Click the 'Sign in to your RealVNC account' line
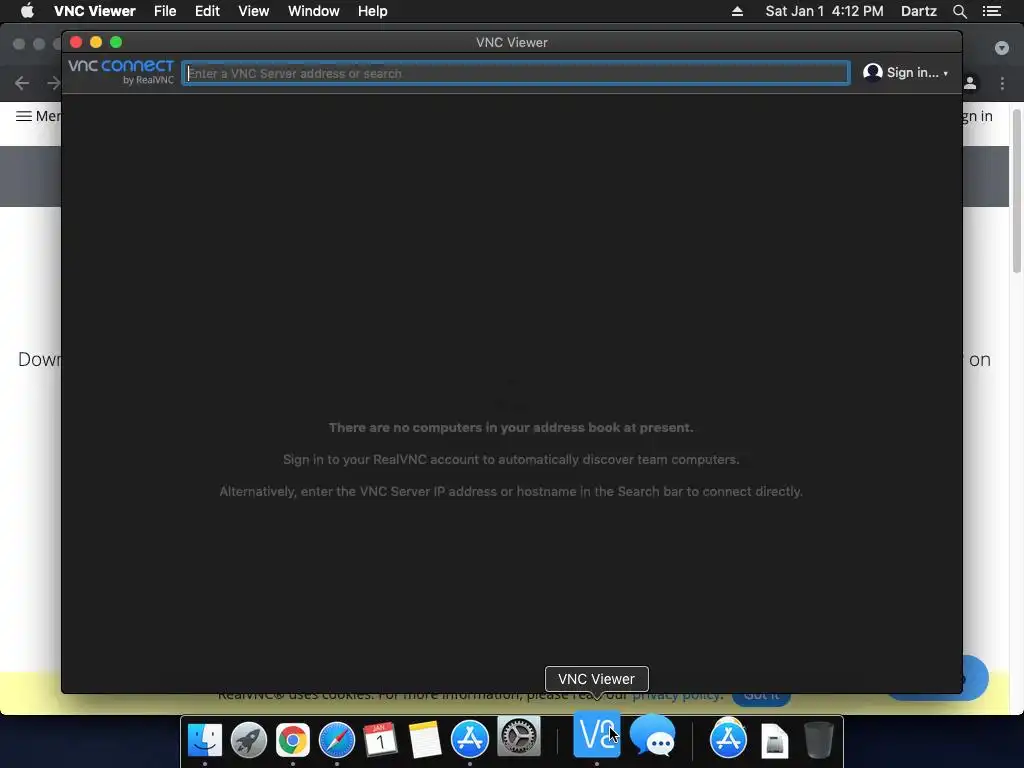 [x=511, y=460]
